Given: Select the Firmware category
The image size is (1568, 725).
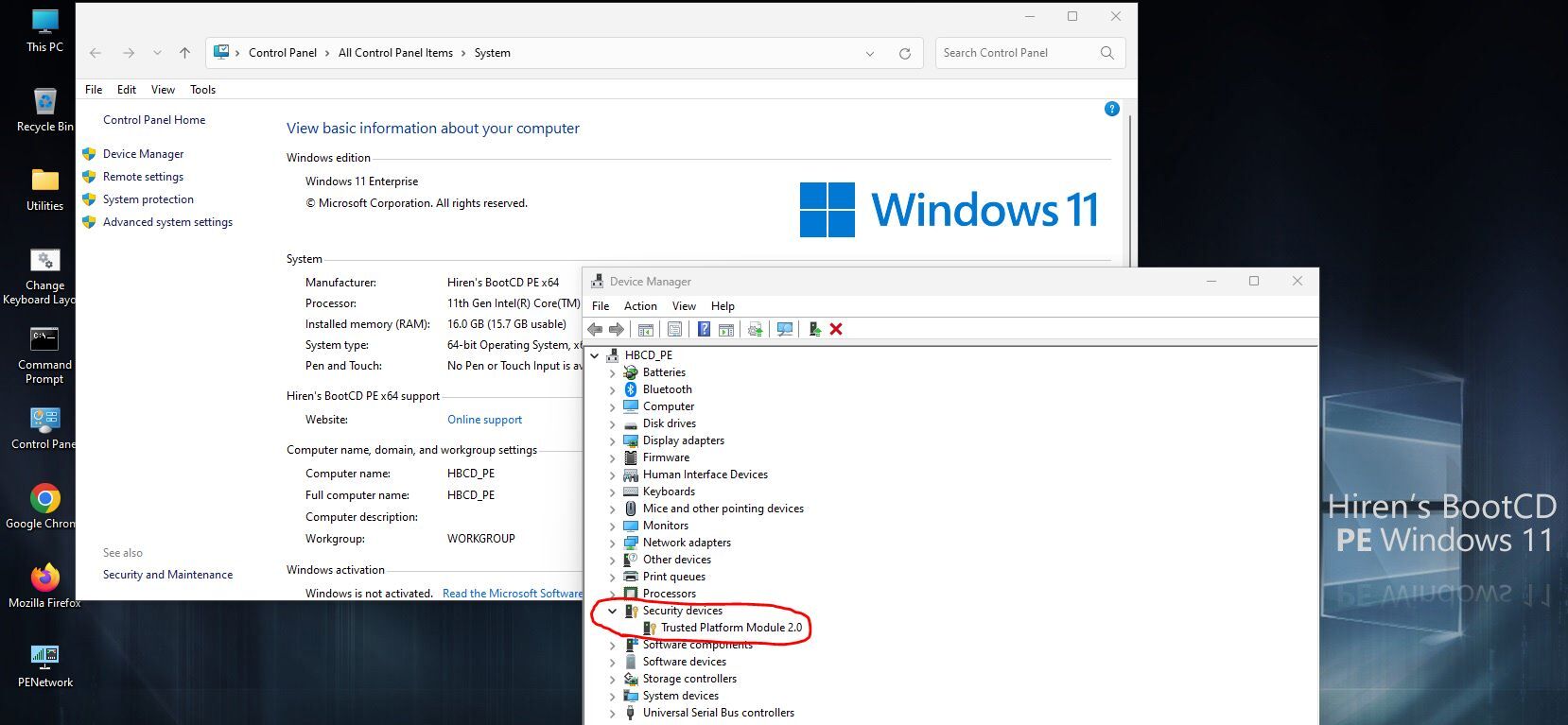Looking at the screenshot, I should [x=666, y=457].
